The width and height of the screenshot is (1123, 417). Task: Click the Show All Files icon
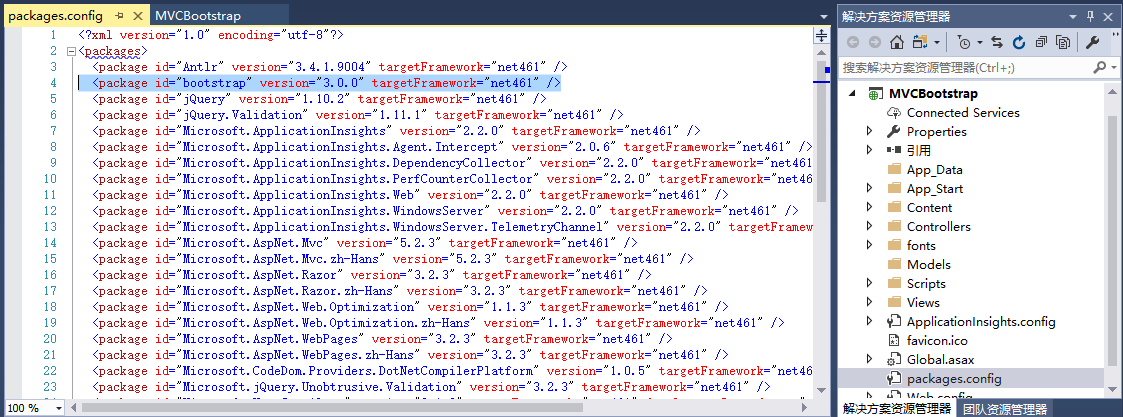click(1062, 42)
